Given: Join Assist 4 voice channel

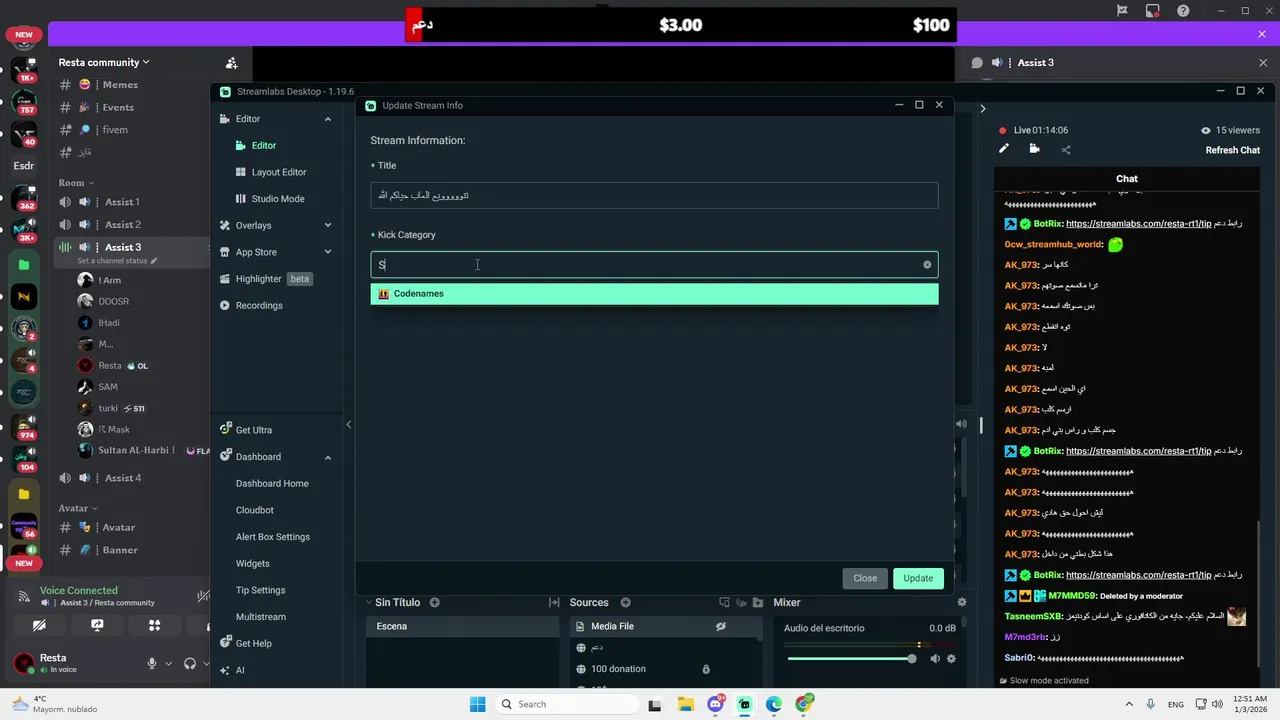Looking at the screenshot, I should coord(122,478).
